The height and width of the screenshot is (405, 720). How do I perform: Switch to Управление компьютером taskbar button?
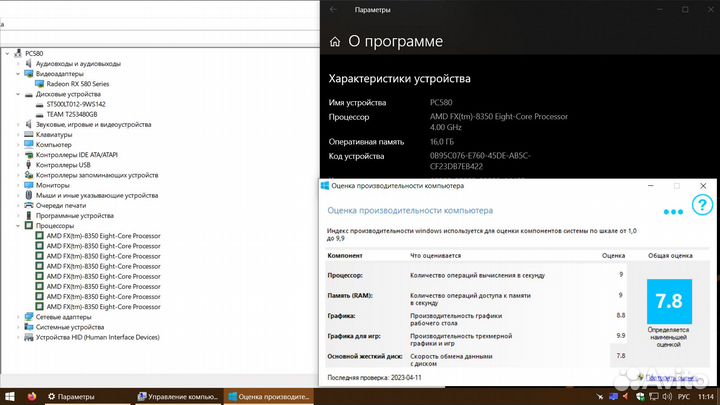click(x=178, y=396)
